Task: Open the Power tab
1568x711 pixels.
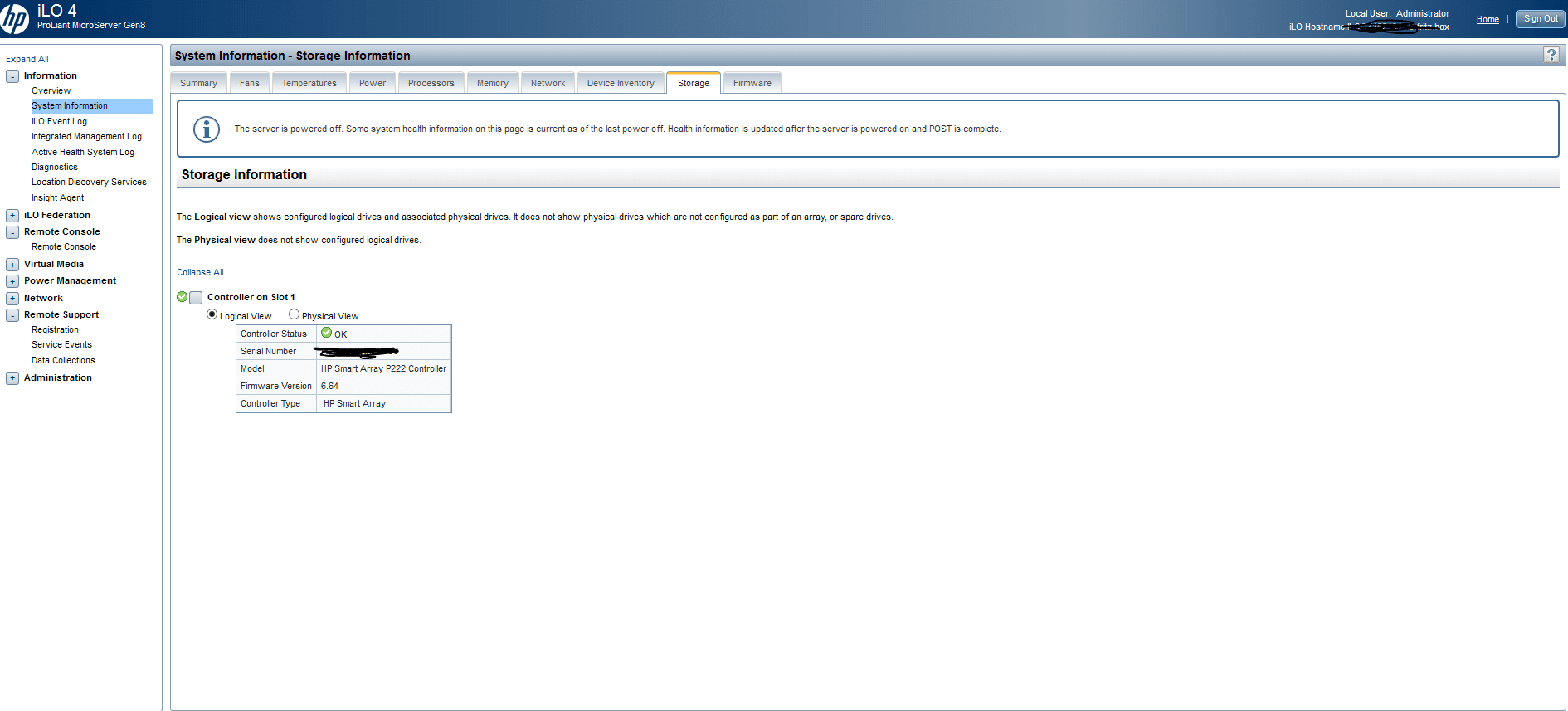Action: [373, 83]
